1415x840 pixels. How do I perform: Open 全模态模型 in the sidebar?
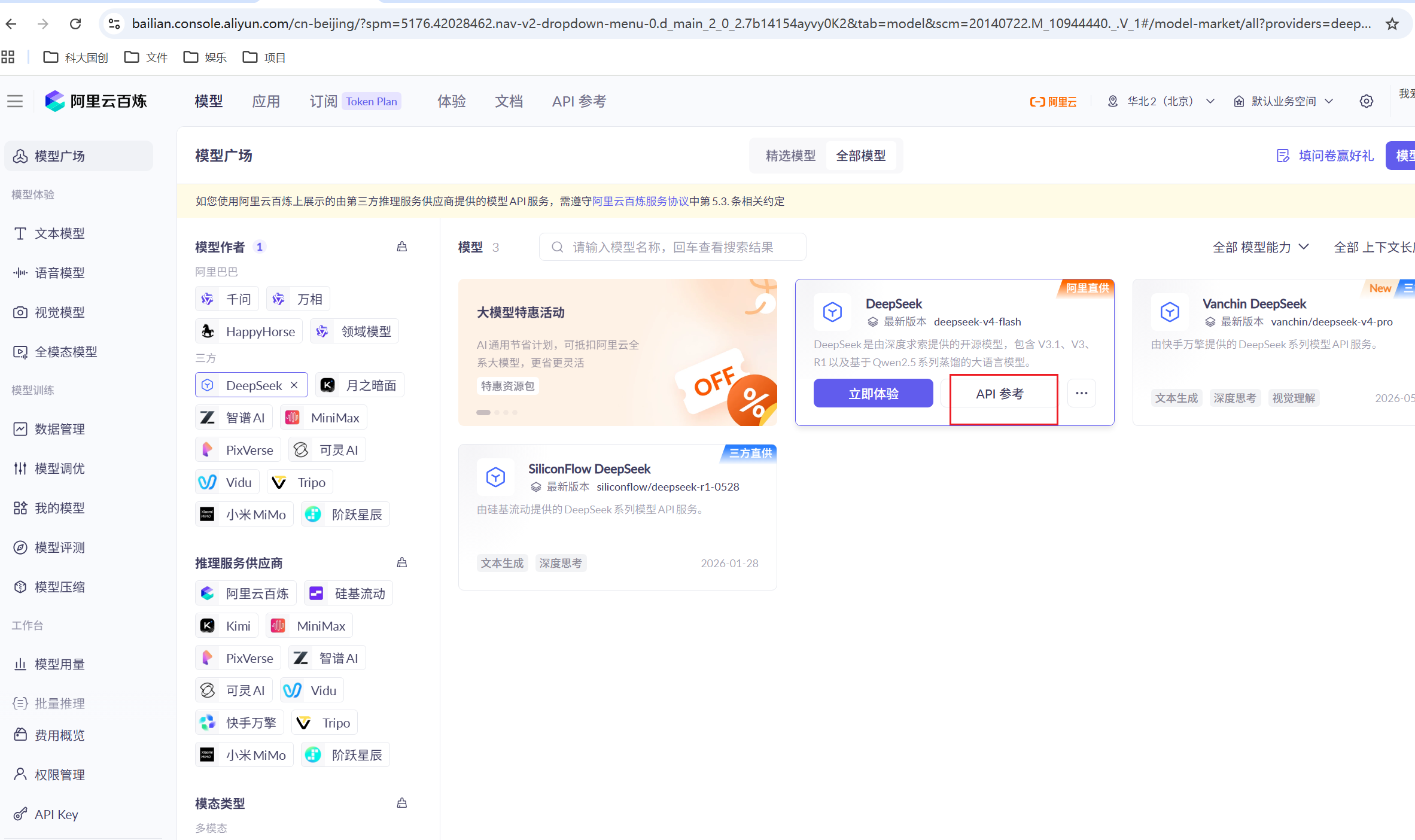[78, 352]
